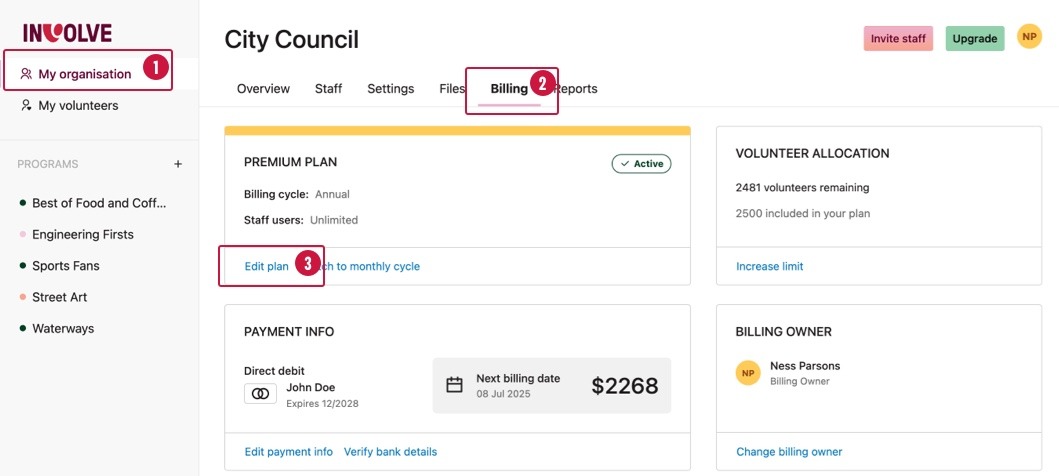Click the green Upgrade button

(x=974, y=39)
